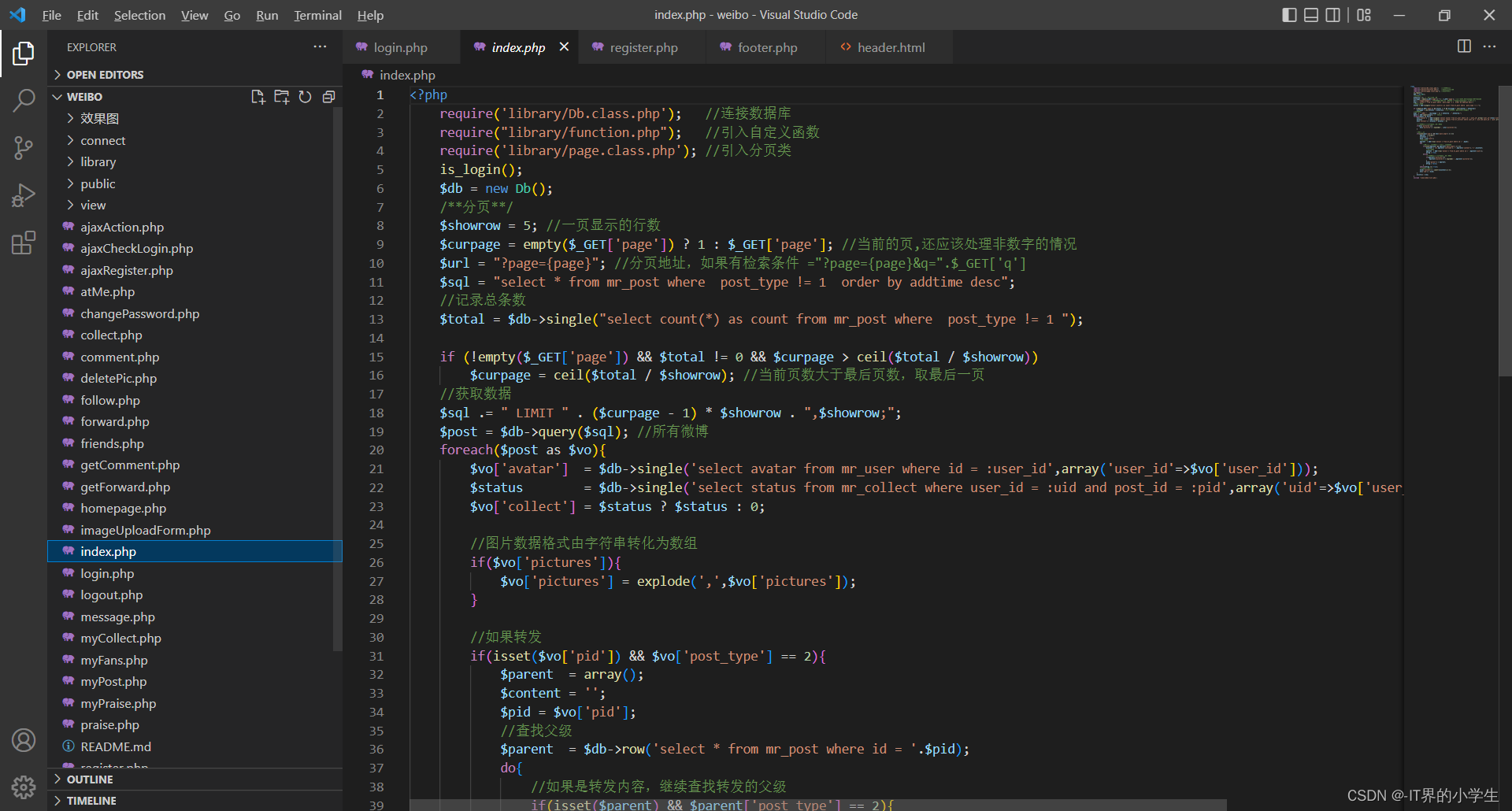Open the Manage gear icon

point(24,787)
